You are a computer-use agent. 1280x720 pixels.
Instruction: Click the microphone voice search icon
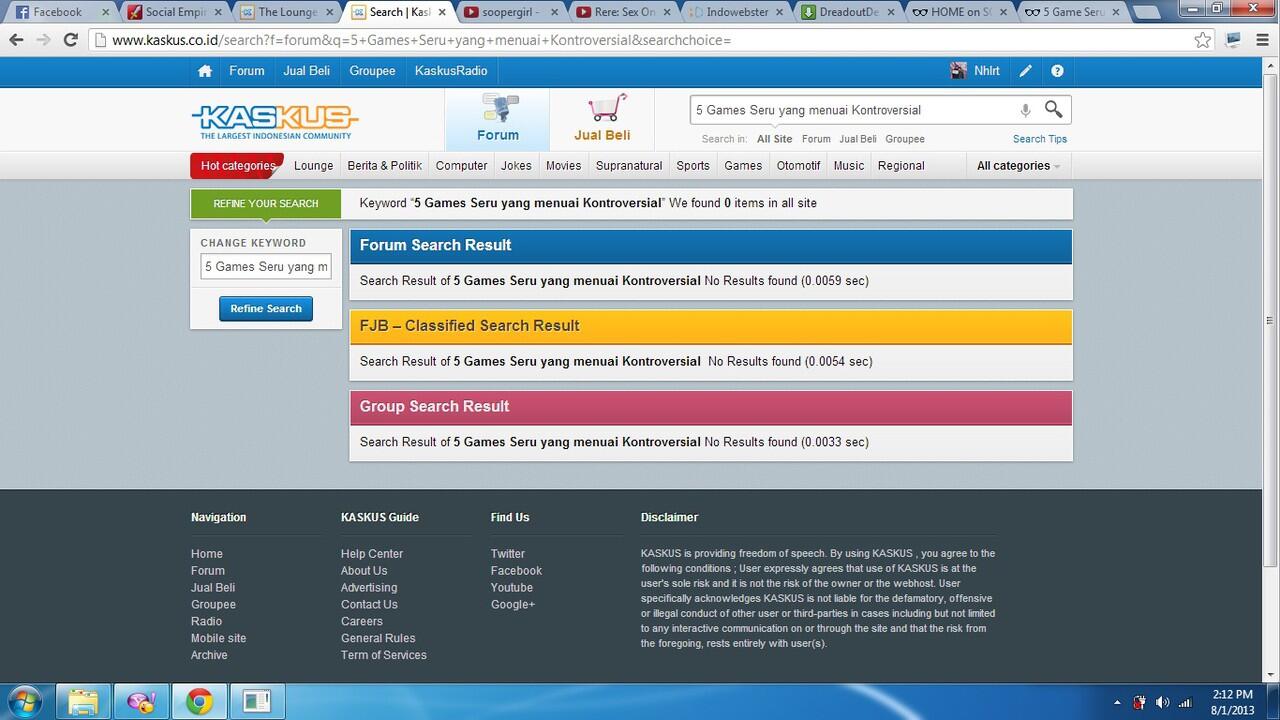tap(1025, 110)
